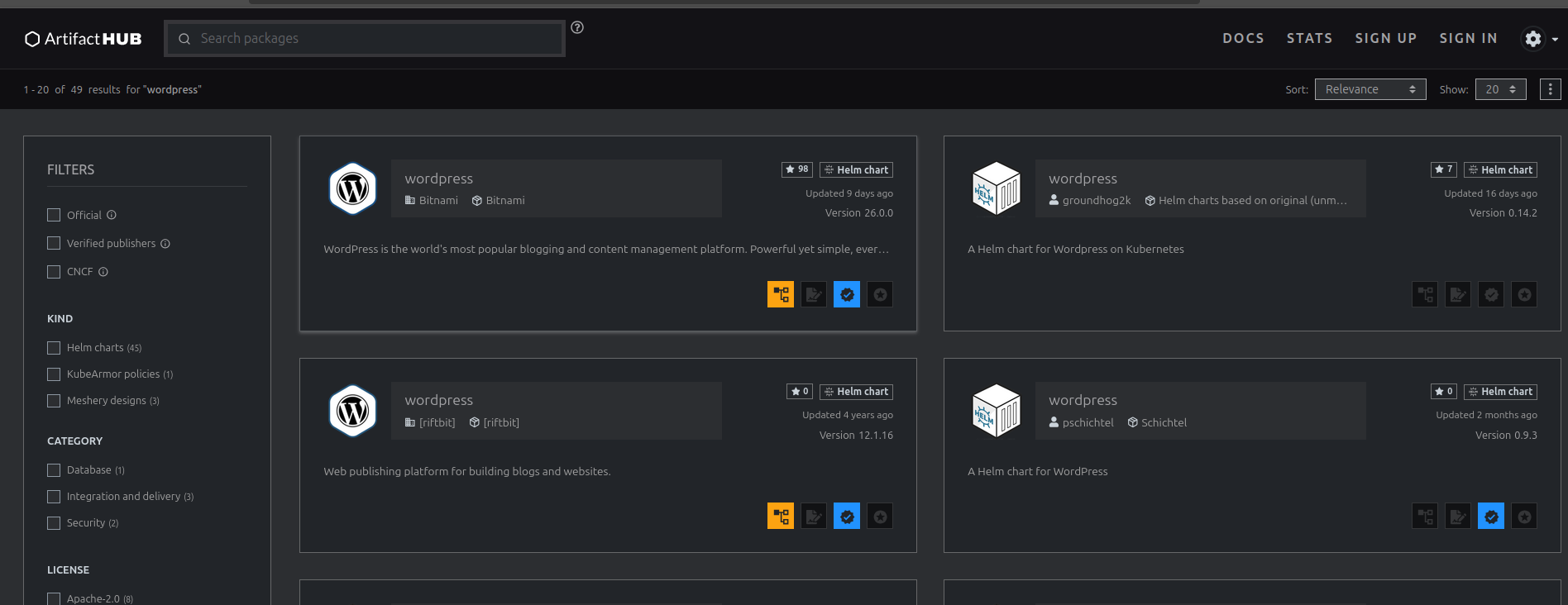This screenshot has width=1568, height=605.
Task: Click blue verified publisher badge on Bitnami card
Action: click(x=847, y=294)
